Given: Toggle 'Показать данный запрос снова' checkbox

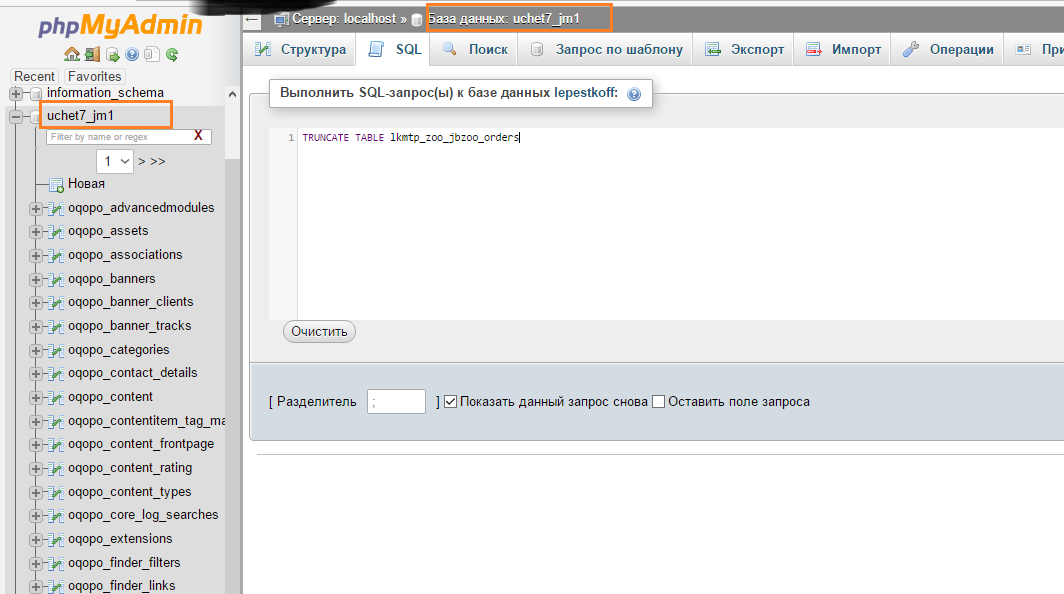Looking at the screenshot, I should coord(450,402).
